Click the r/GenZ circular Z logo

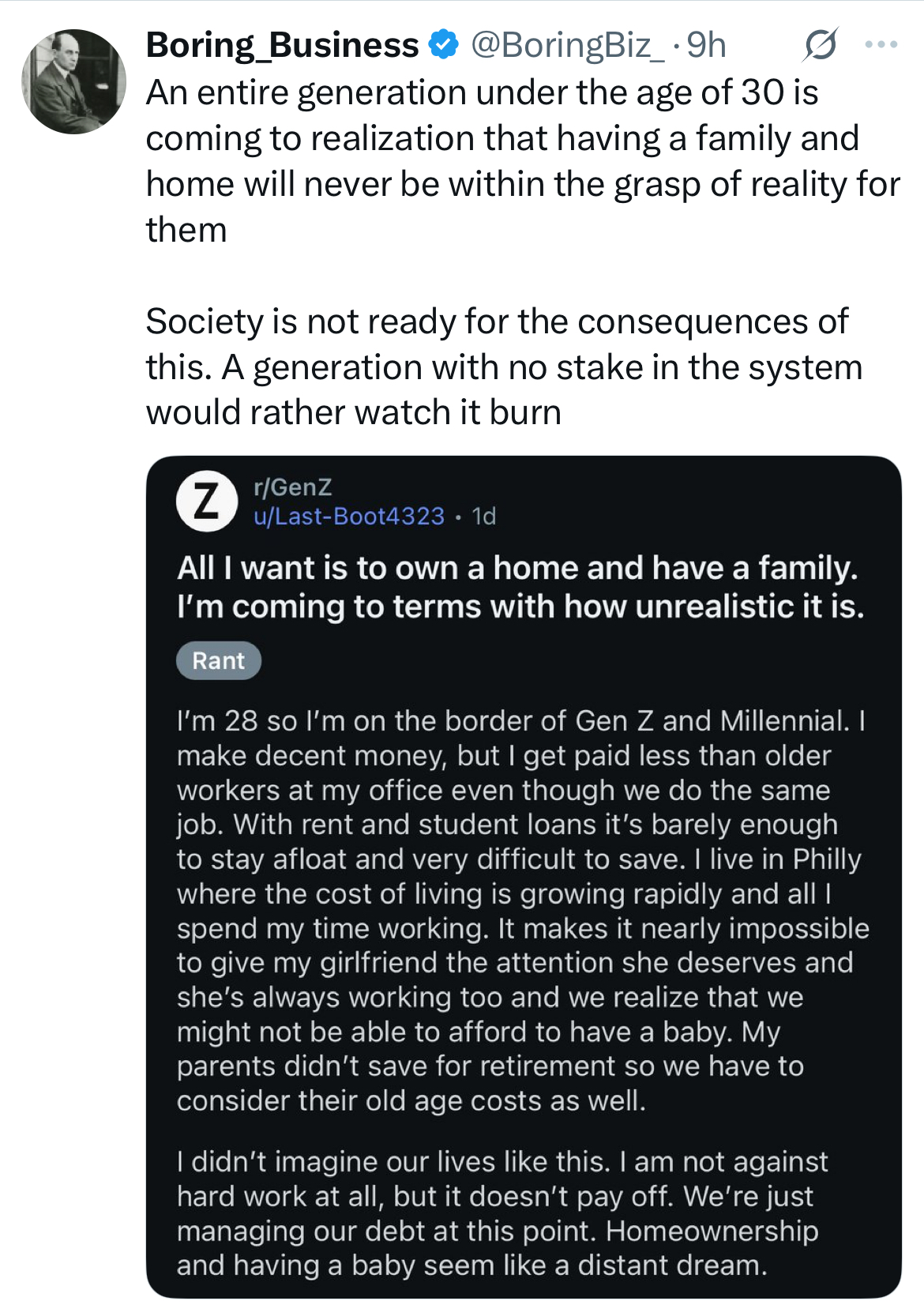[x=206, y=502]
